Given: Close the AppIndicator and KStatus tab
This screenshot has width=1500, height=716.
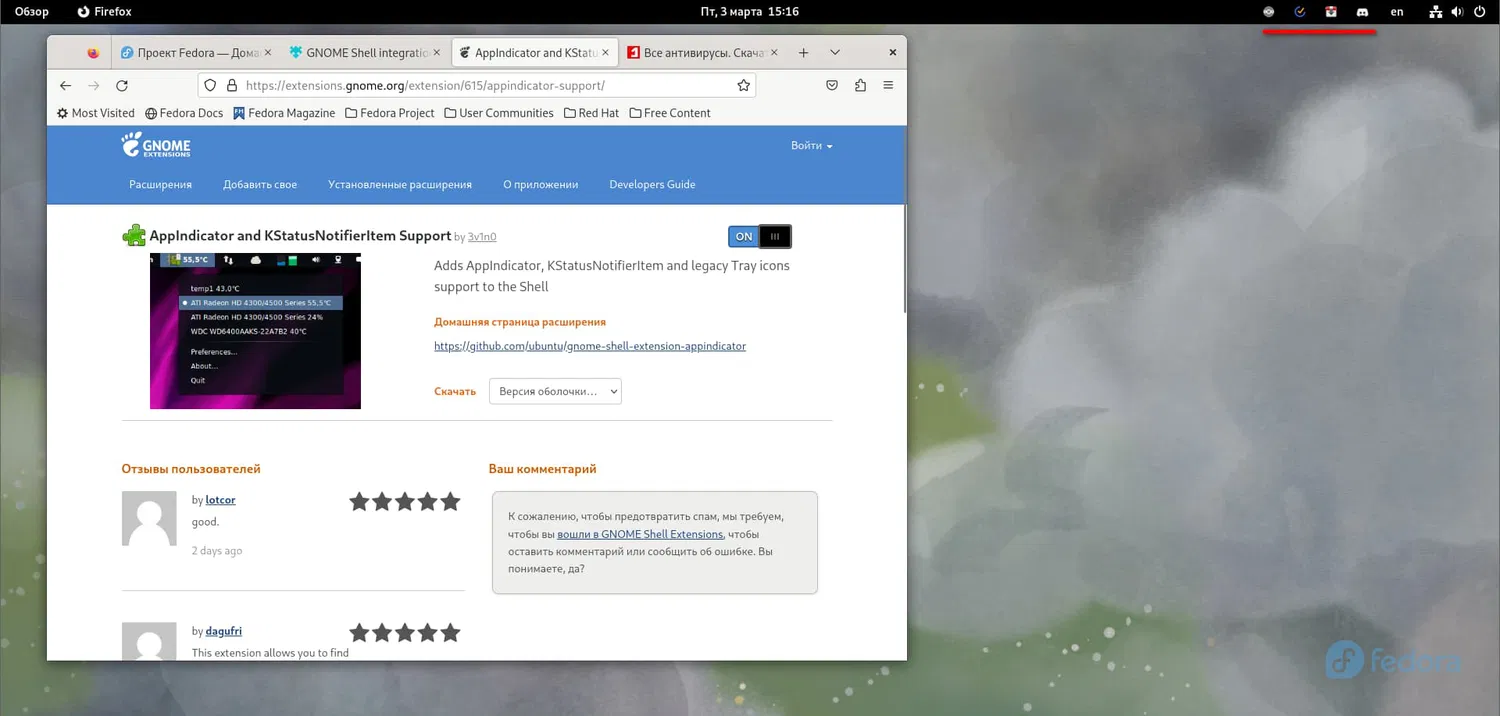Looking at the screenshot, I should (607, 53).
